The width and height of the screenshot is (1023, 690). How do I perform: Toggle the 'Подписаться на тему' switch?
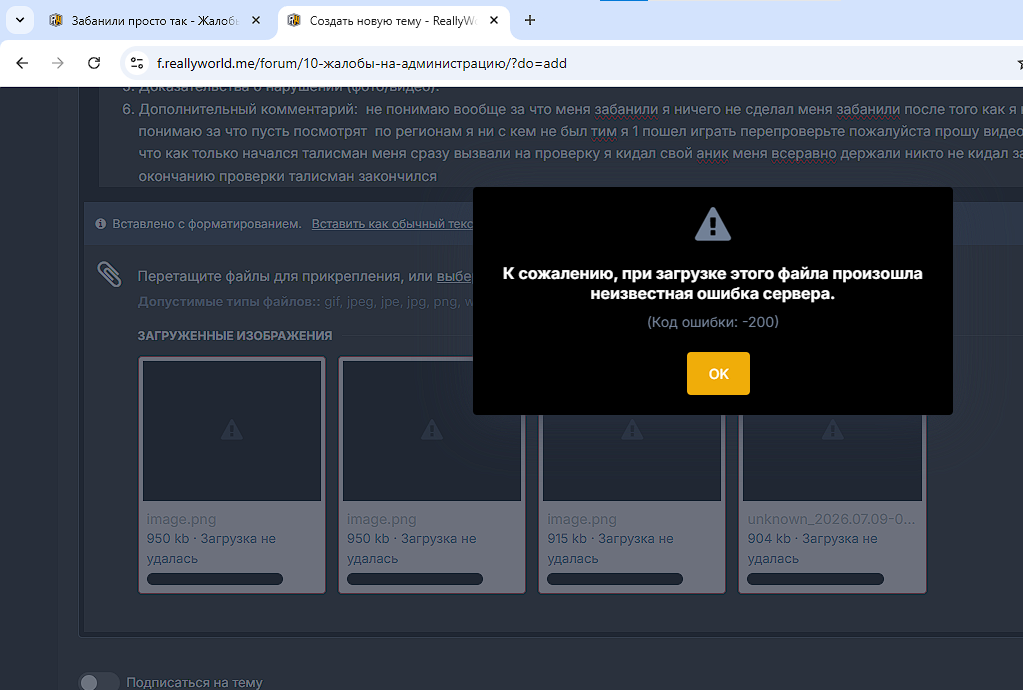[x=99, y=682]
